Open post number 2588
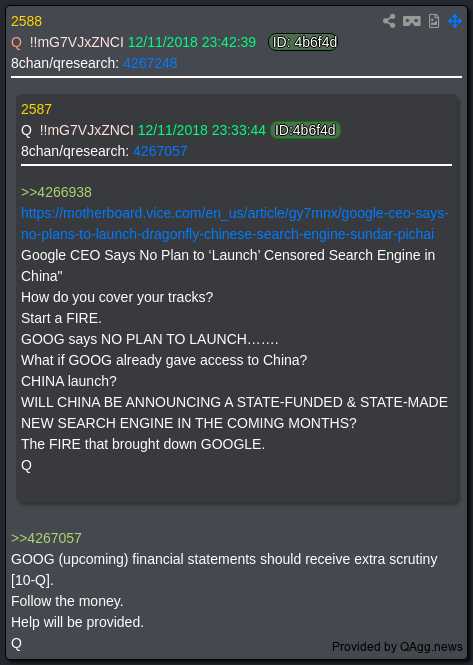 [26, 21]
